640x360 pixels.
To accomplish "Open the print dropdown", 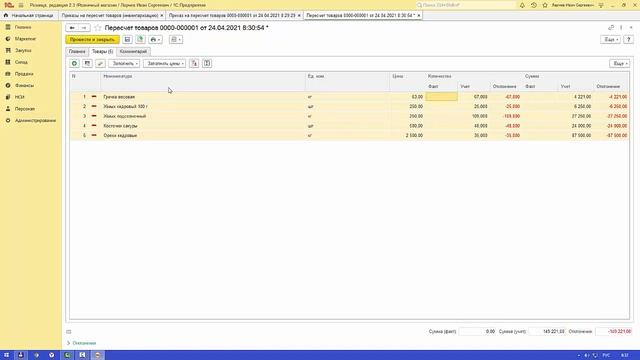I will pos(155,40).
